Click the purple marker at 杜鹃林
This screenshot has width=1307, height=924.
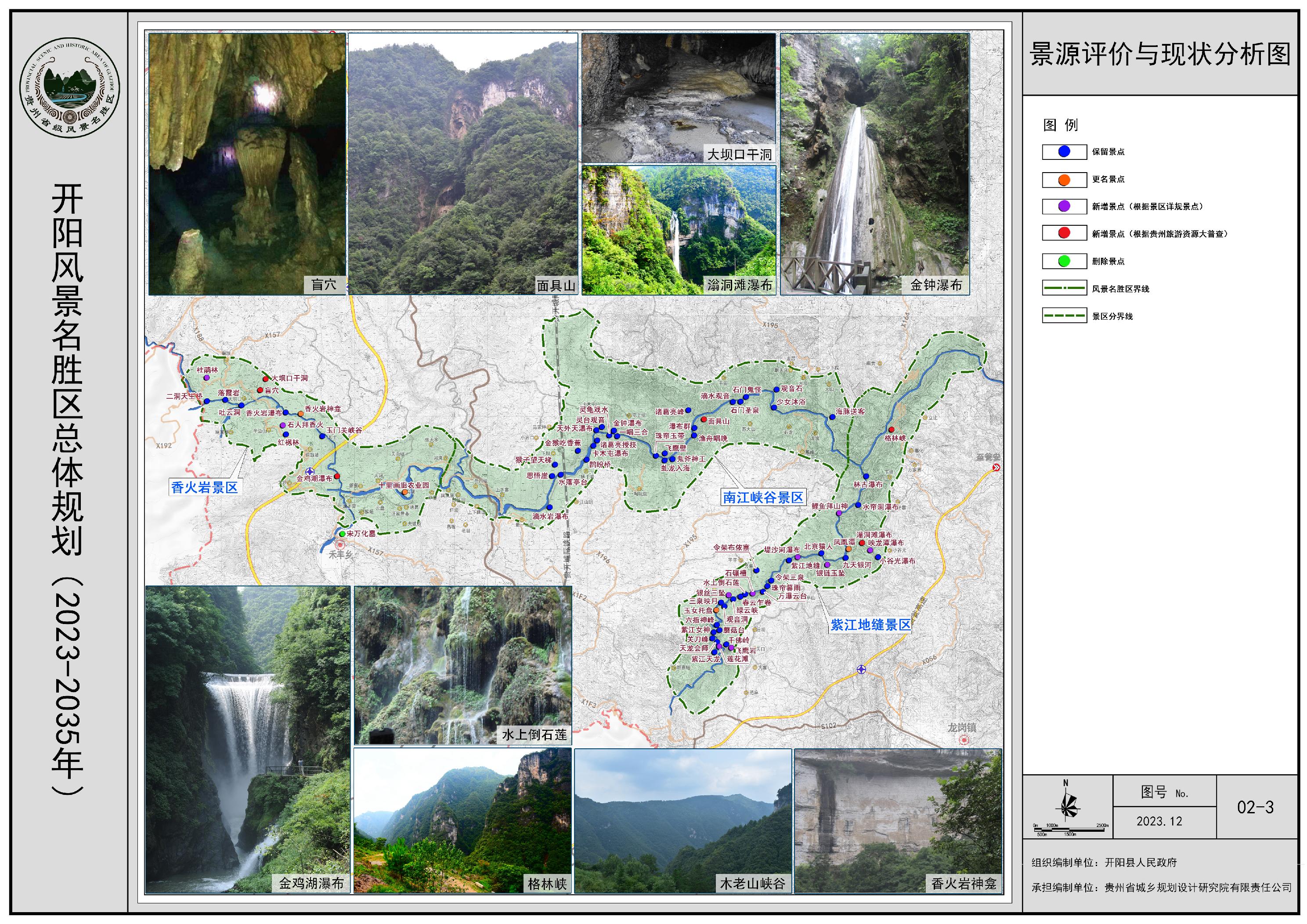(207, 377)
